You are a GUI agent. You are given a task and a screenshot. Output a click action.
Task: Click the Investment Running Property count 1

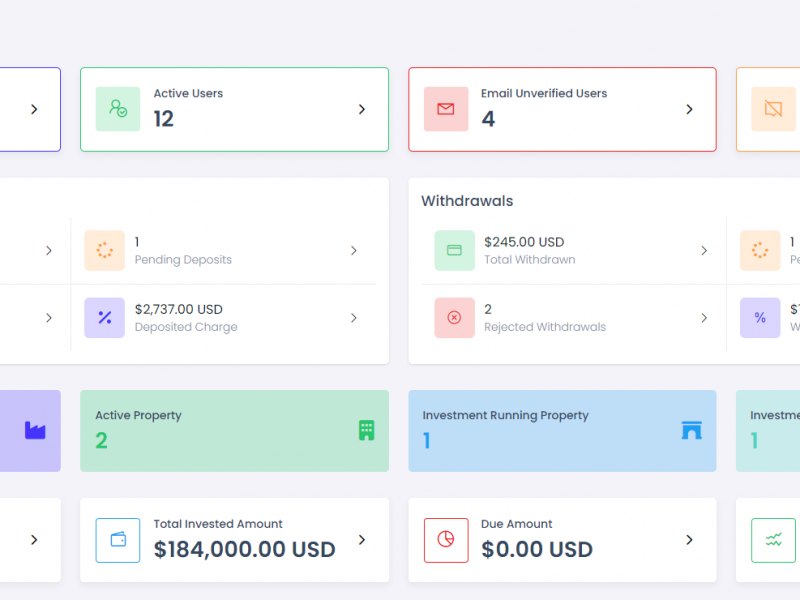(427, 441)
